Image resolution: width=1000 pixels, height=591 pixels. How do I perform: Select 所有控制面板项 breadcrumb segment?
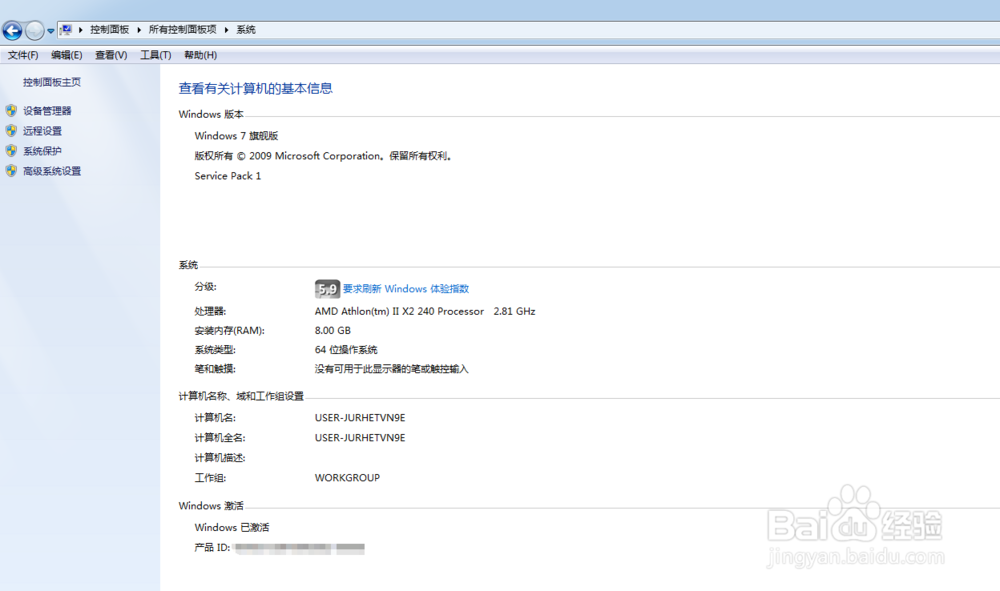click(182, 29)
